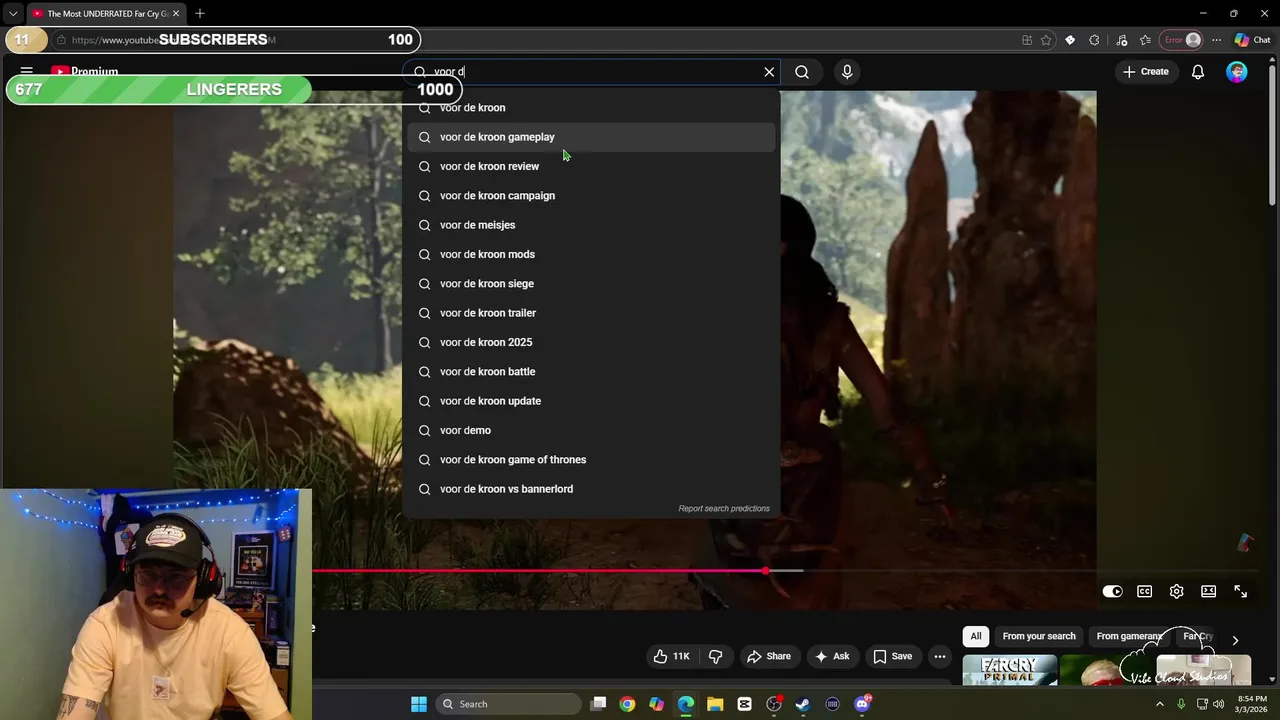The height and width of the screenshot is (720, 1280).
Task: Clear the search box with the X
Action: [x=769, y=72]
